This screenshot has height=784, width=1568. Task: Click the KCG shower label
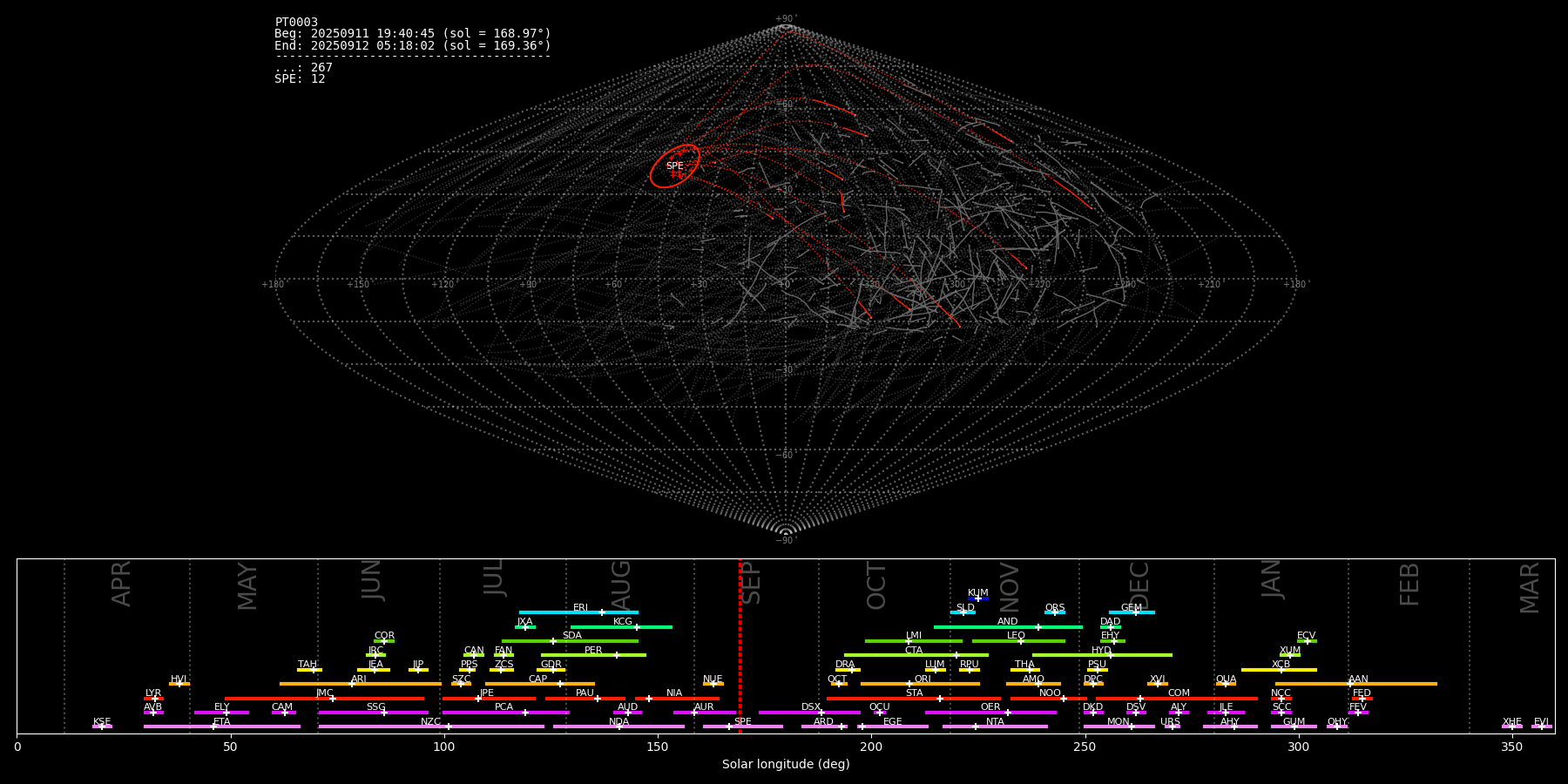pyautogui.click(x=622, y=621)
